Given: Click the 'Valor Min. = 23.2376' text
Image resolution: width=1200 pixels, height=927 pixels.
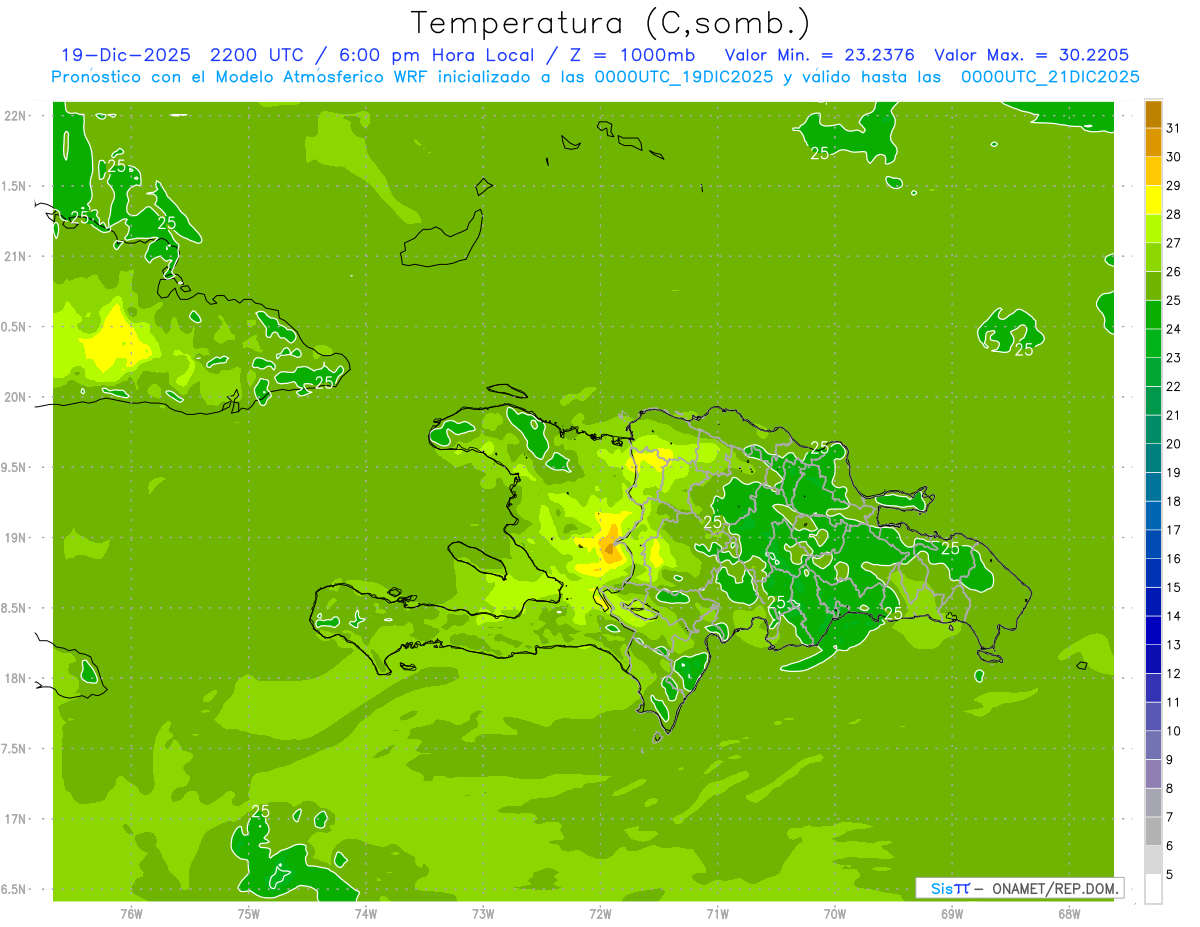Looking at the screenshot, I should (819, 55).
